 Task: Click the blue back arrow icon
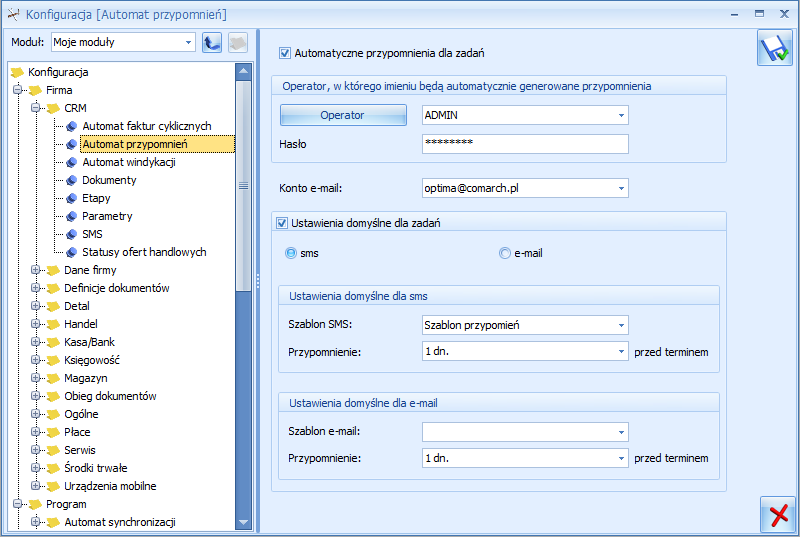212,42
